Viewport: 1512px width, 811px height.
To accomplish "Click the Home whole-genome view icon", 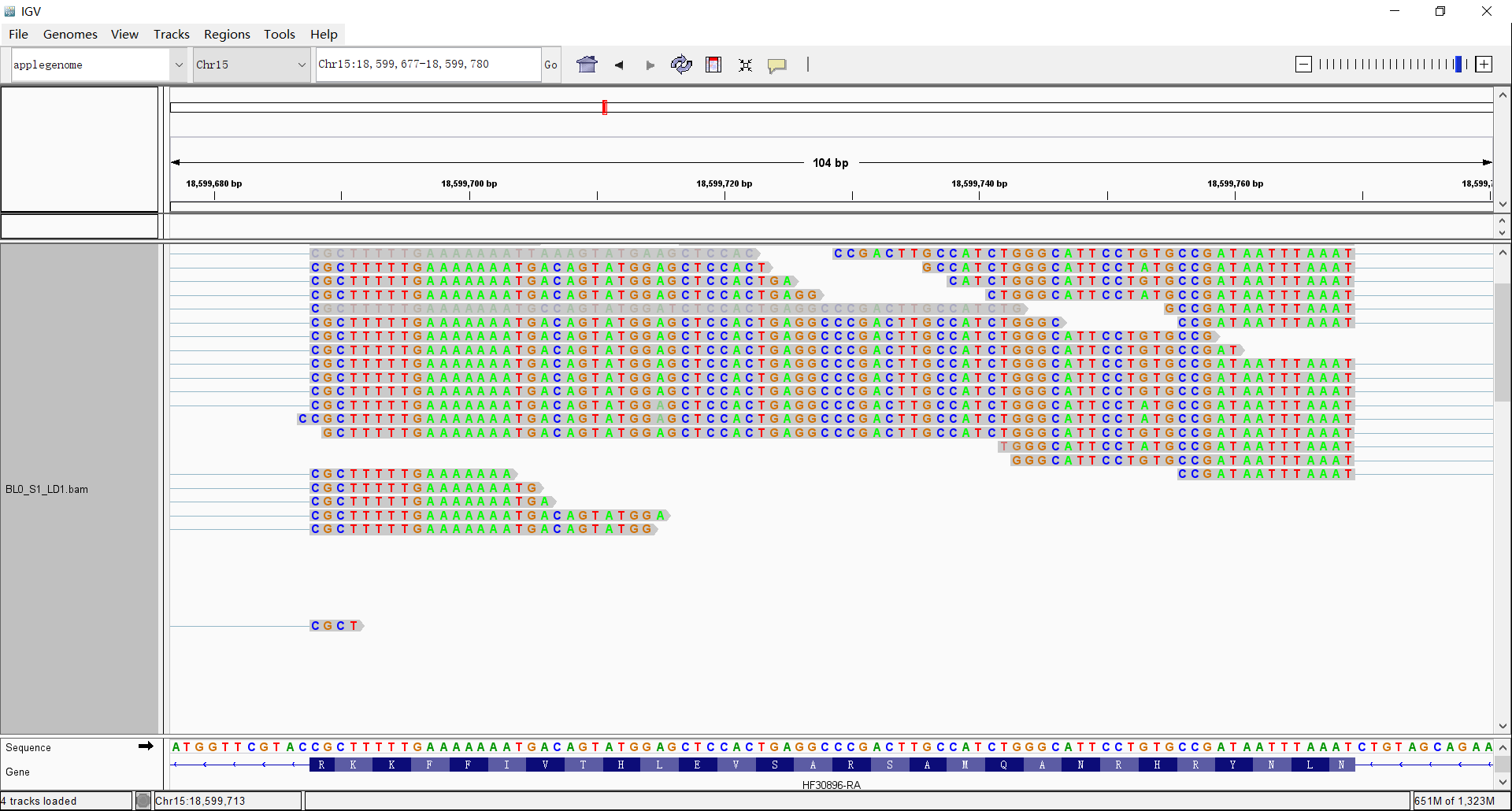I will point(587,65).
